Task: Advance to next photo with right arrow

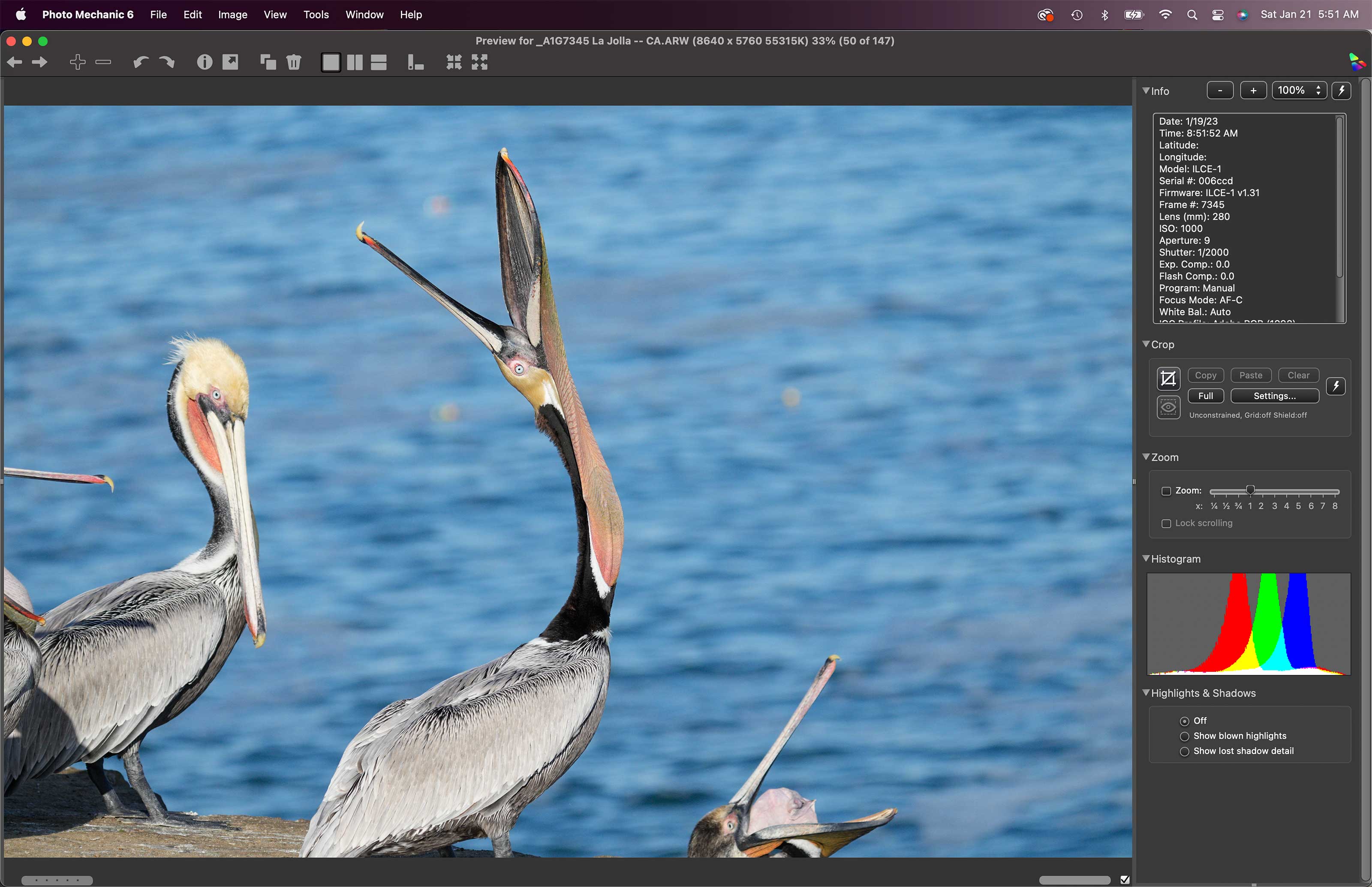Action: pos(39,62)
